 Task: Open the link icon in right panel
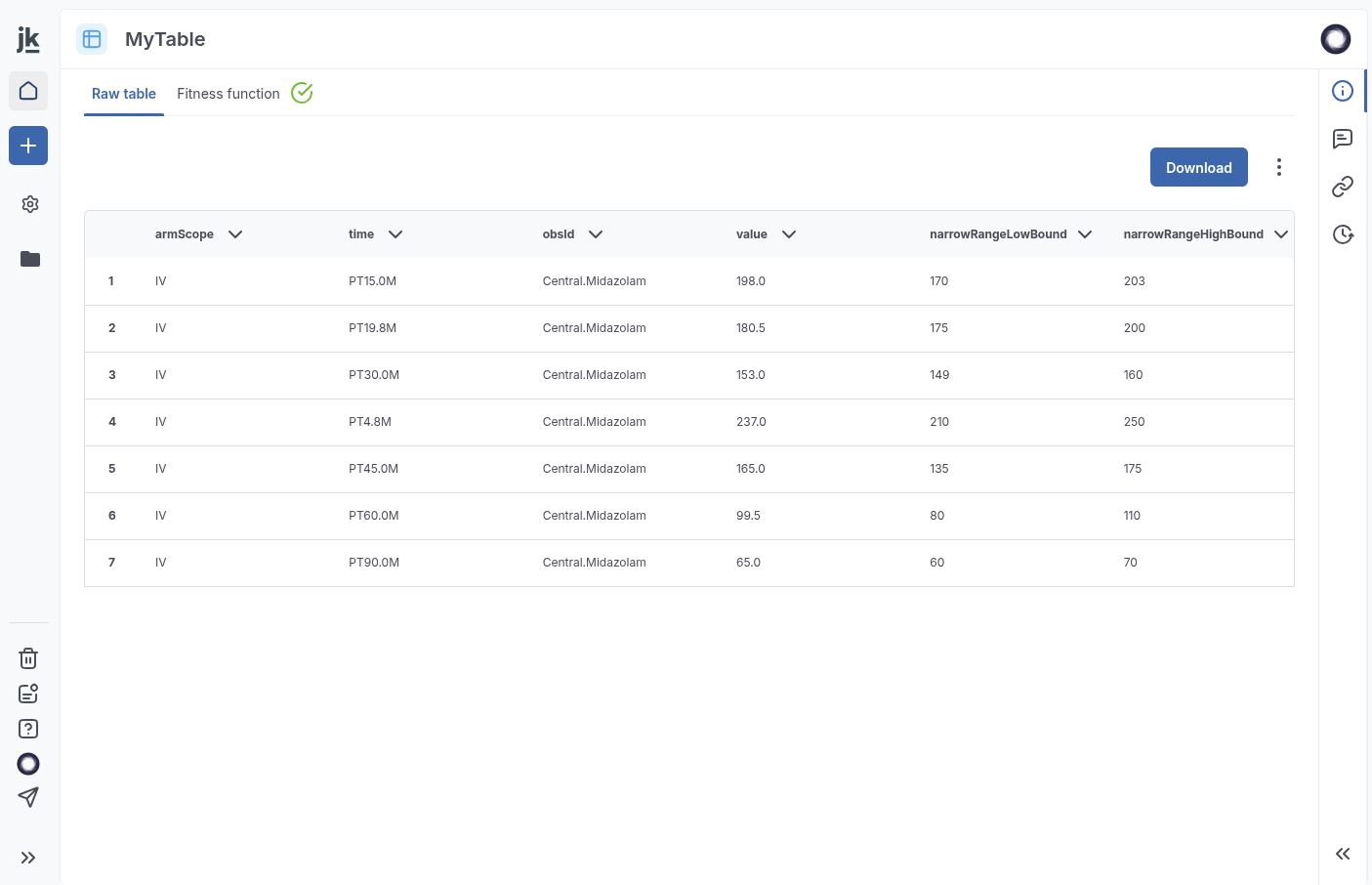click(x=1343, y=186)
